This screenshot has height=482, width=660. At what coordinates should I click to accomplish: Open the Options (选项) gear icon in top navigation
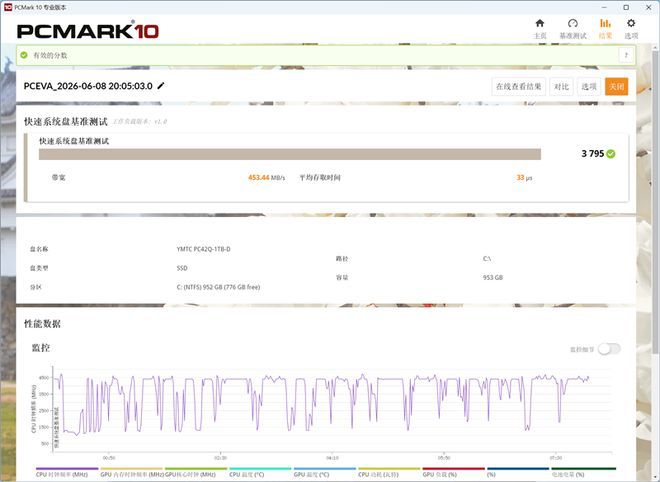coord(631,29)
